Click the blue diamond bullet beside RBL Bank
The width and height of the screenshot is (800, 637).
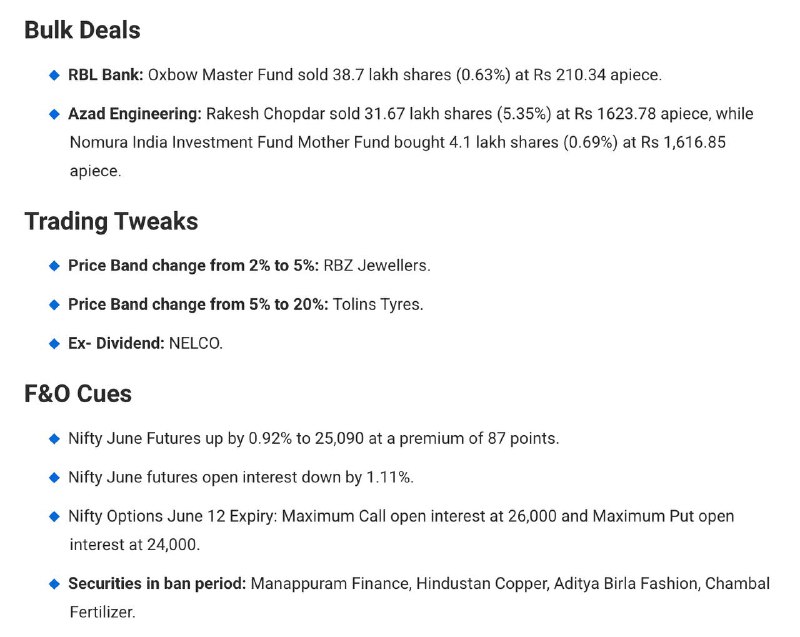(x=54, y=75)
